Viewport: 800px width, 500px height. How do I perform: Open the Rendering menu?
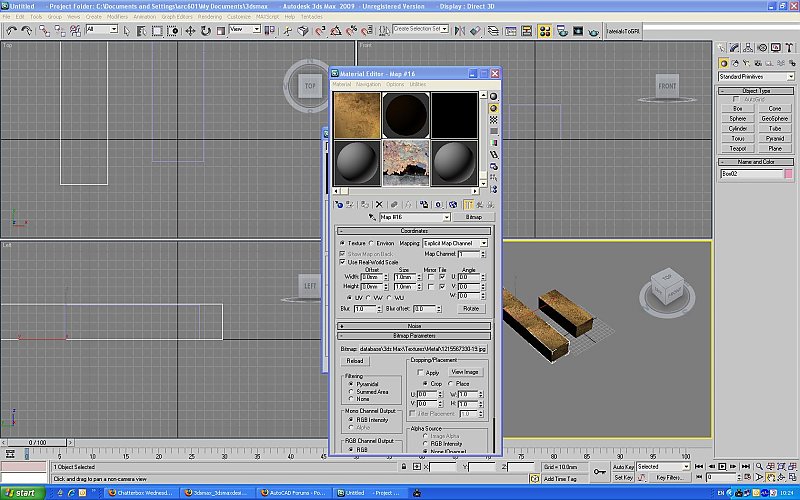pos(210,17)
